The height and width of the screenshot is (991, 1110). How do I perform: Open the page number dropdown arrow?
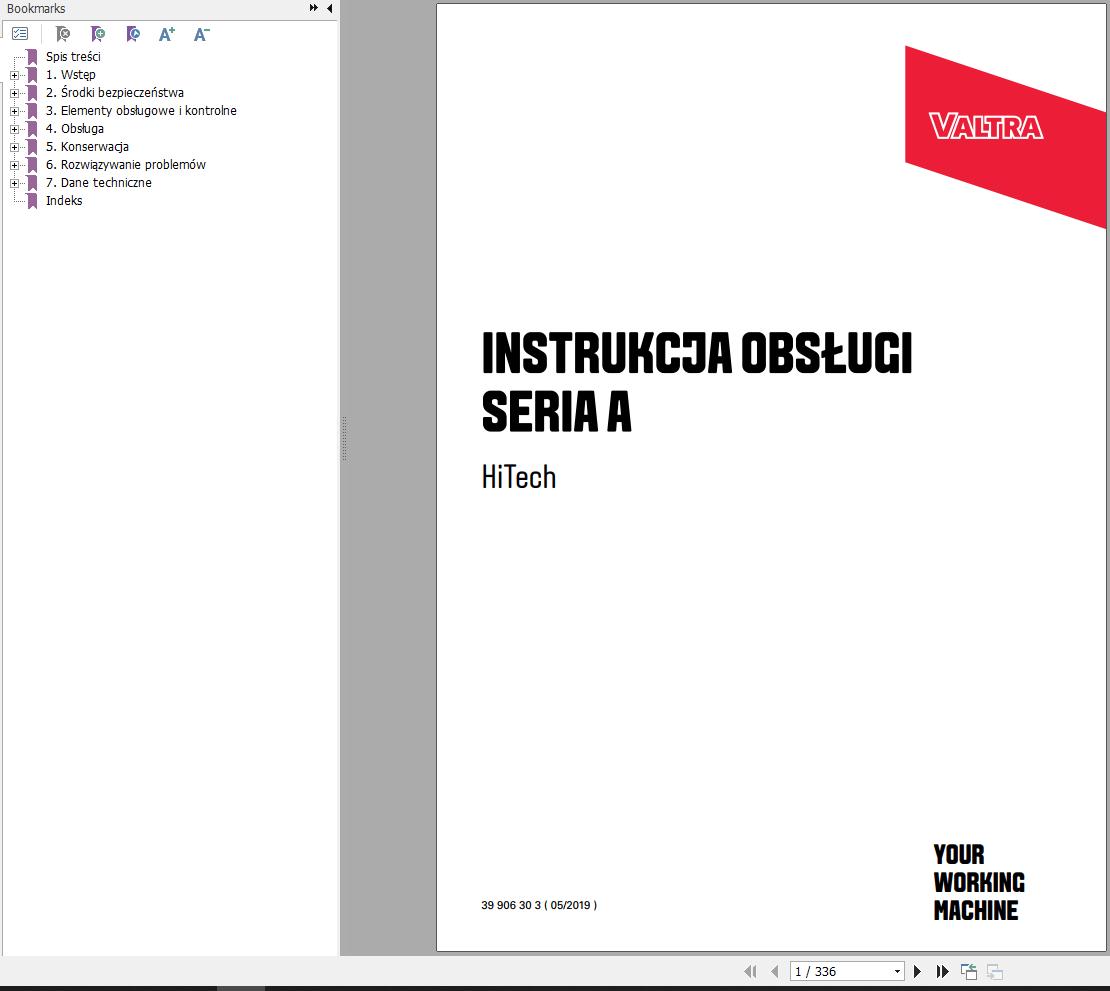pyautogui.click(x=897, y=971)
